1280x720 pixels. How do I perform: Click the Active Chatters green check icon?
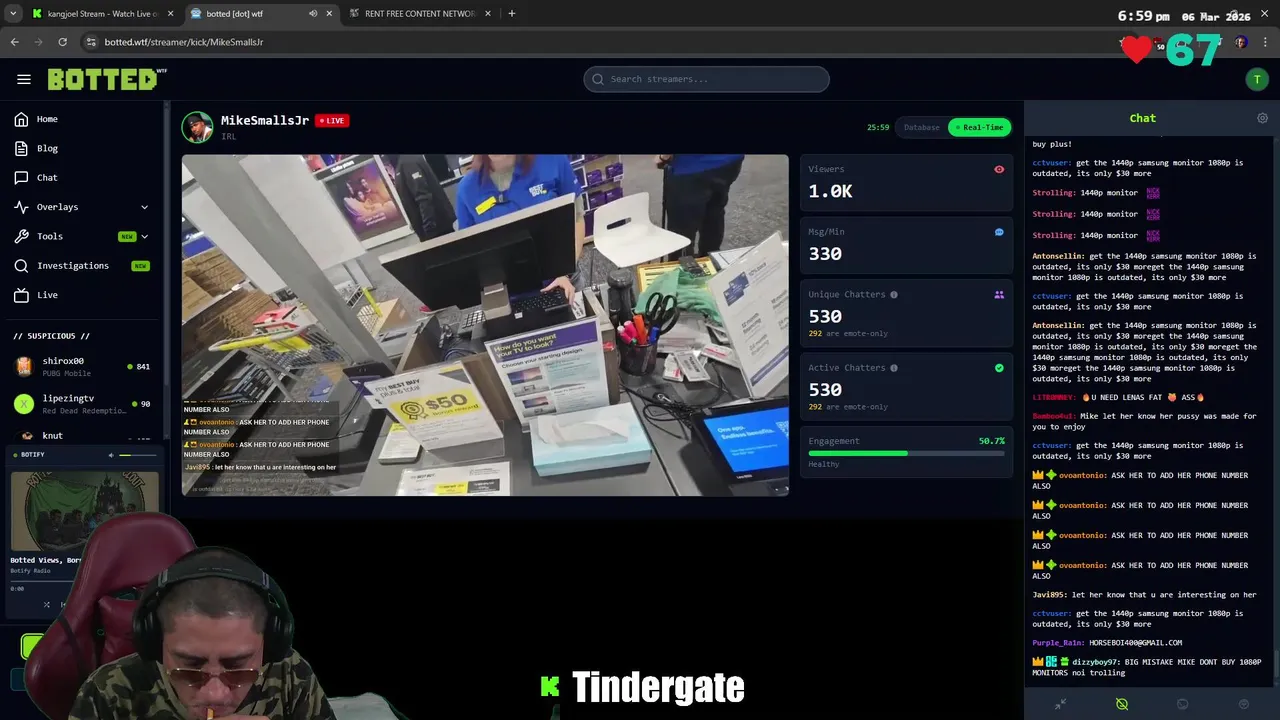click(x=999, y=368)
